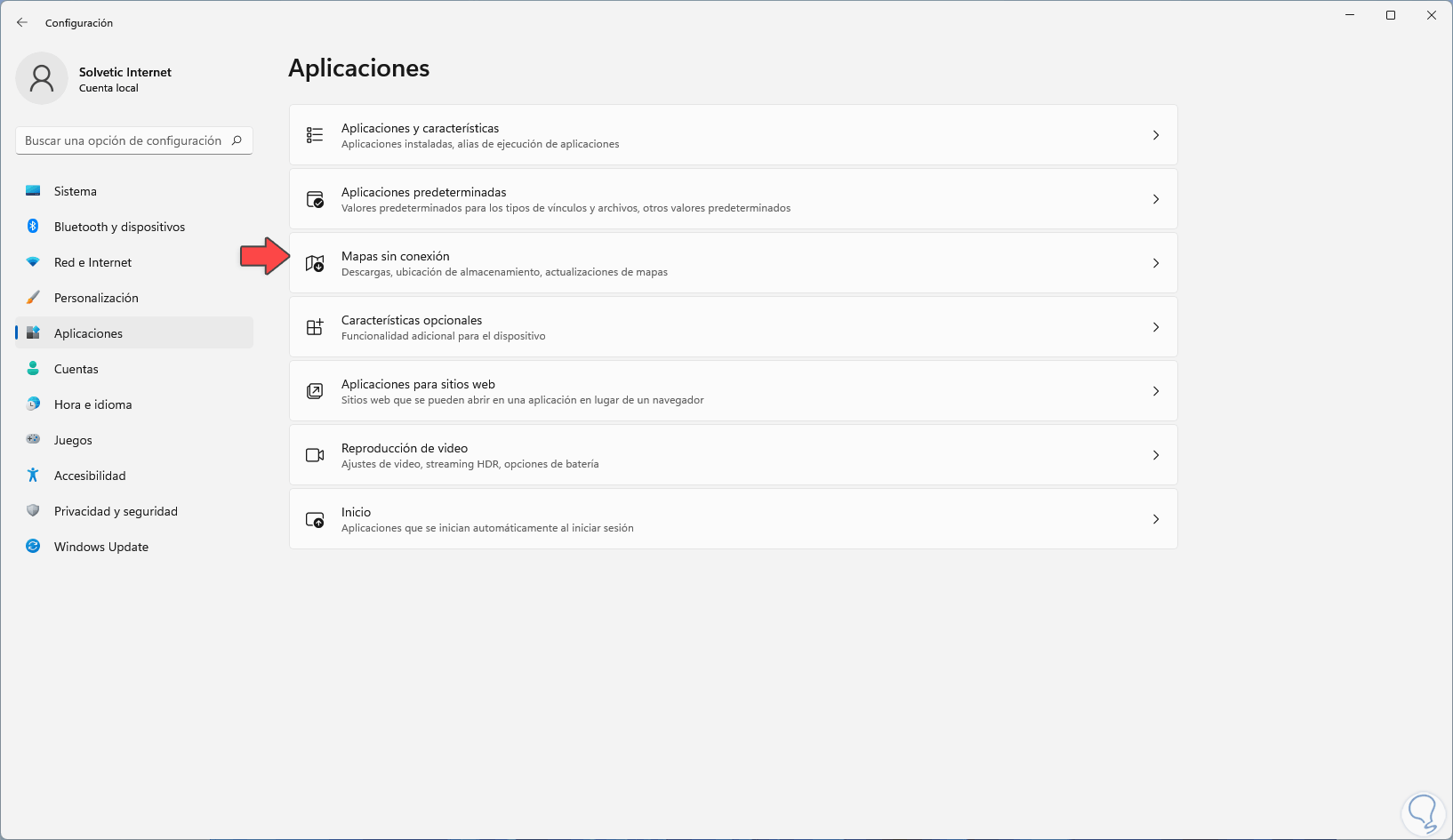1453x840 pixels.
Task: Click the Accesibilidad figure icon
Action: pos(33,476)
